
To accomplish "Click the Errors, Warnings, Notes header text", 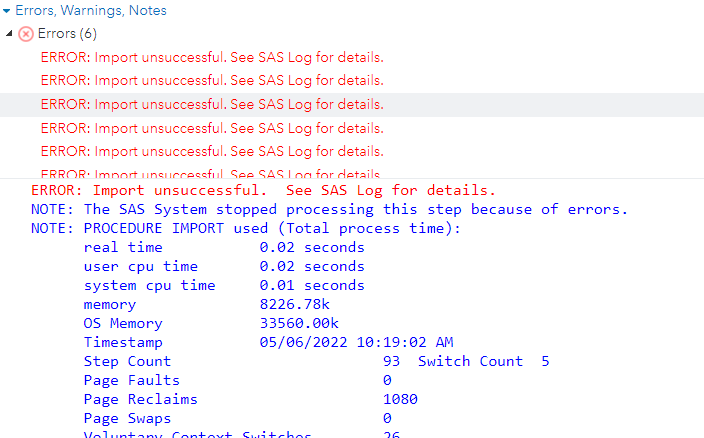I will pyautogui.click(x=91, y=10).
